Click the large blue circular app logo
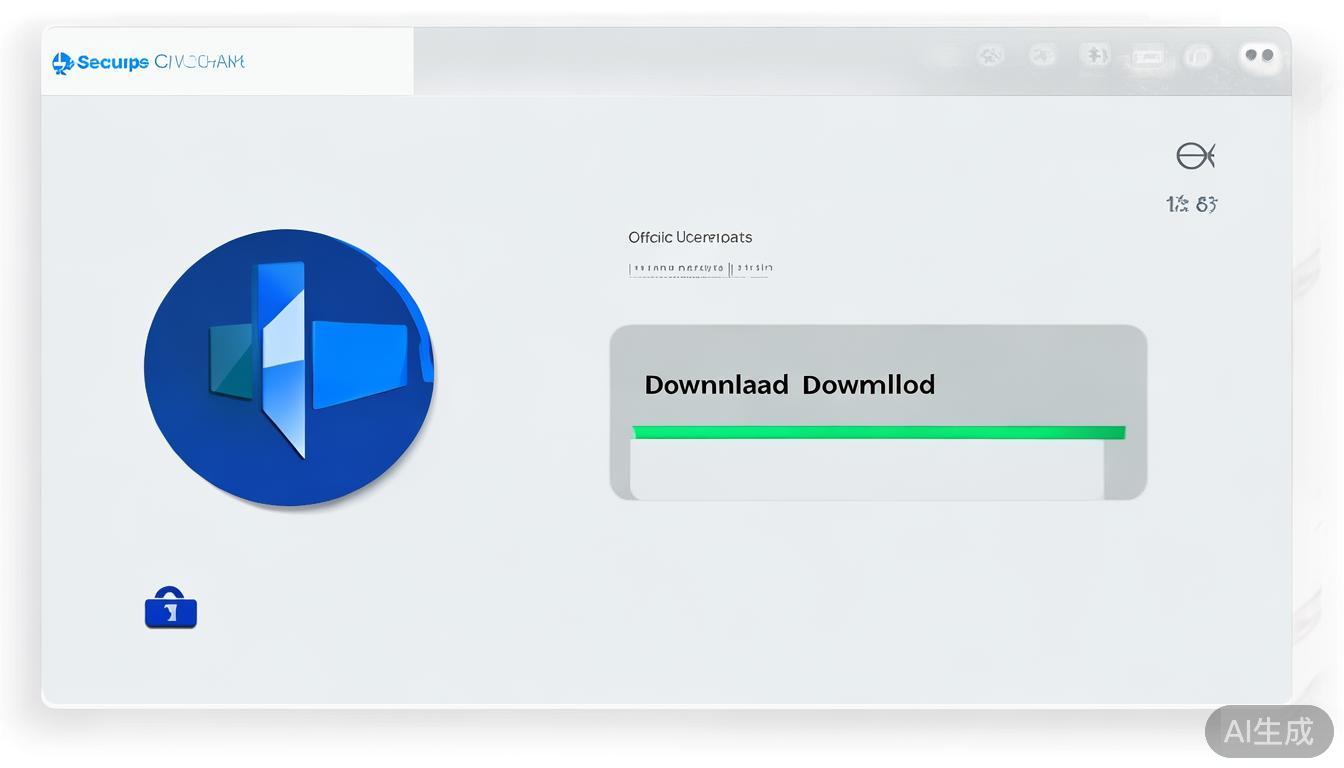1344x768 pixels. tap(289, 367)
